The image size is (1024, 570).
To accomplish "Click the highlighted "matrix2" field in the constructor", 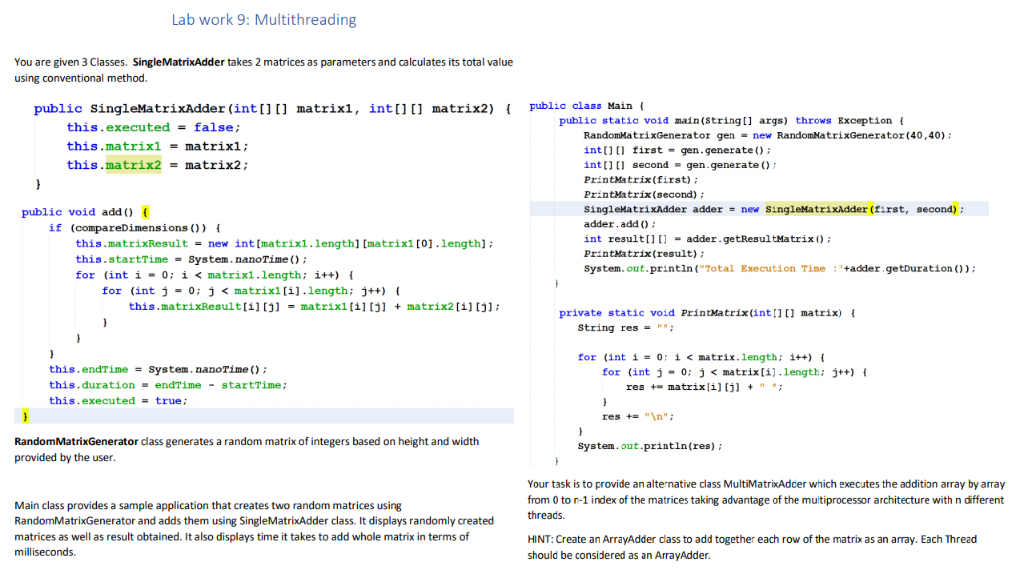I will pyautogui.click(x=133, y=165).
